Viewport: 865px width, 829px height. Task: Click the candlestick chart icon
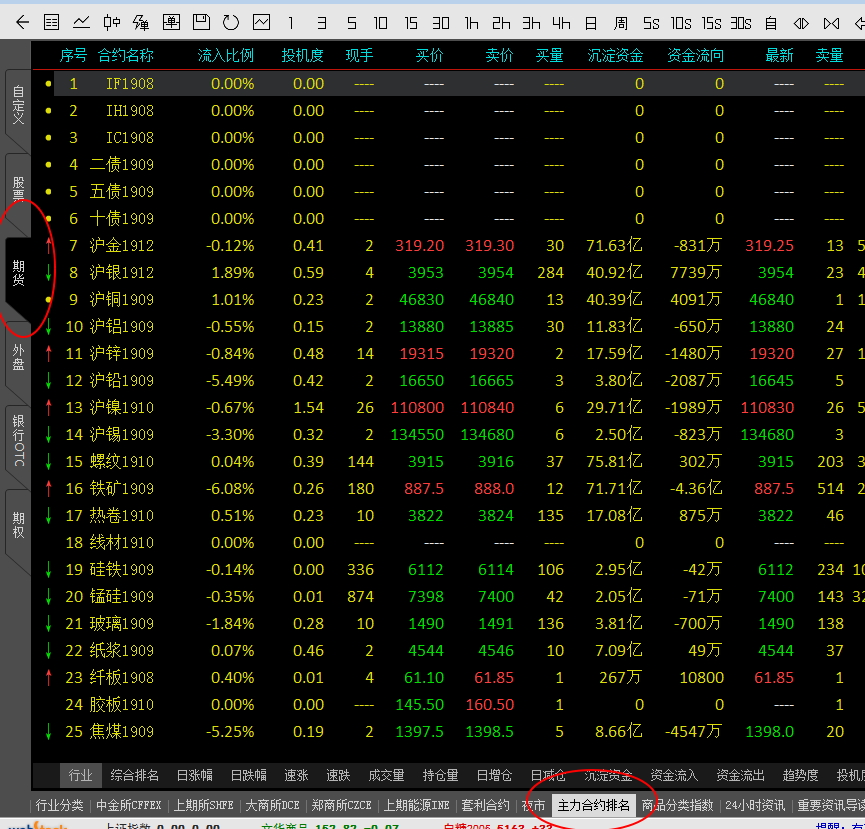(112, 22)
